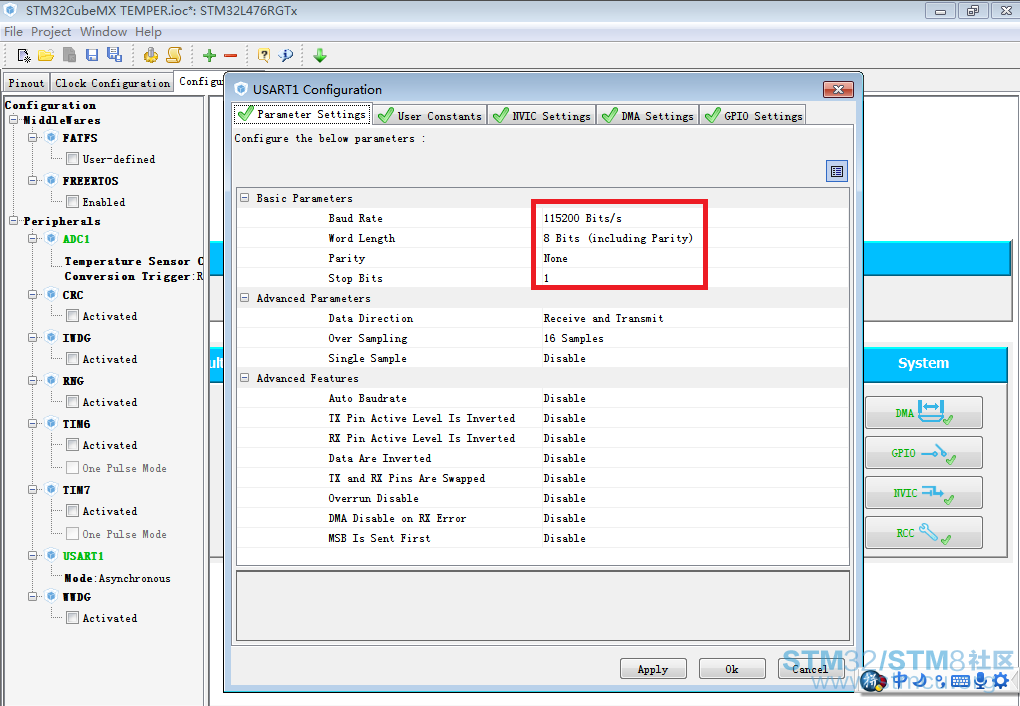Collapse the TIM6 tree node

(33, 424)
